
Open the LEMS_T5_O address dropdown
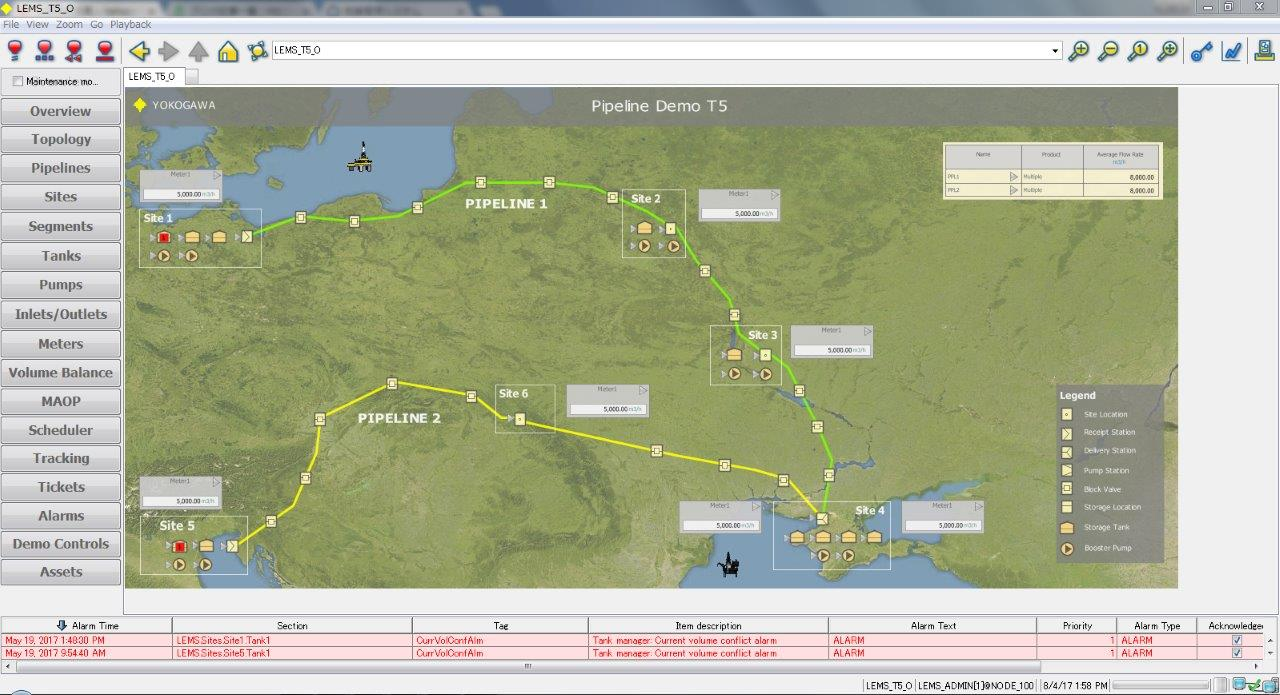tap(1056, 51)
